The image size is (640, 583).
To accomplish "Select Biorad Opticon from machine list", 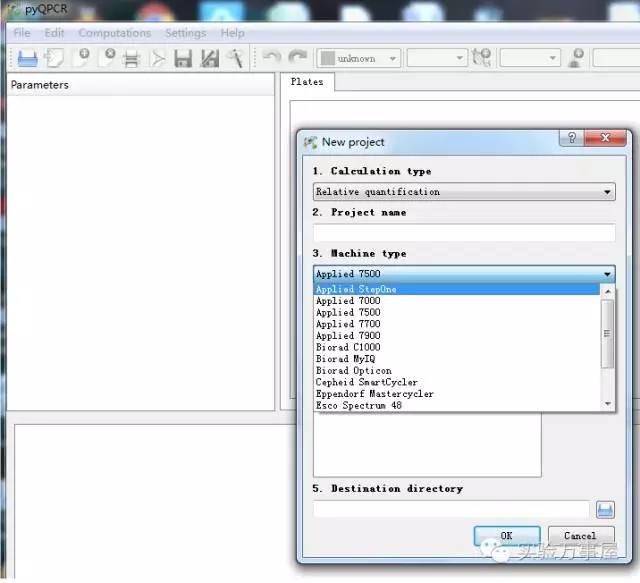I will click(x=457, y=371).
